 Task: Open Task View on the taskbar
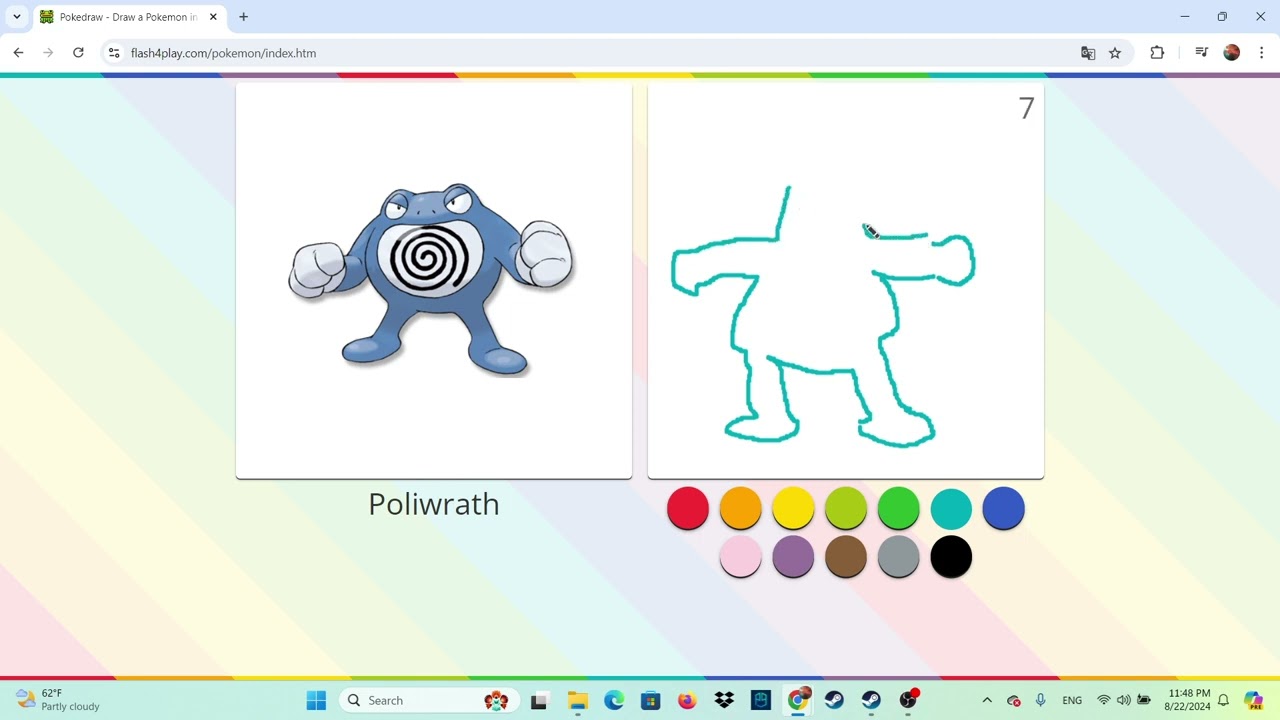(539, 700)
